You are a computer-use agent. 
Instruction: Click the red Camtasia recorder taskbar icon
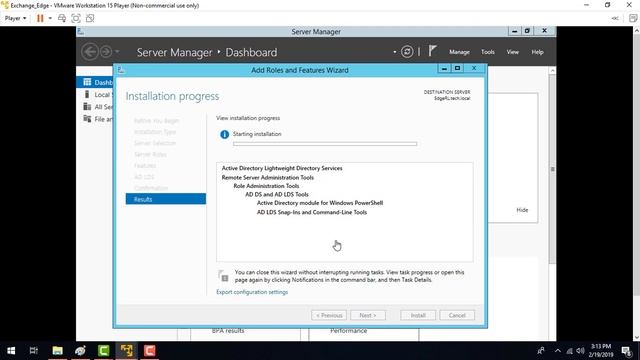(x=149, y=351)
